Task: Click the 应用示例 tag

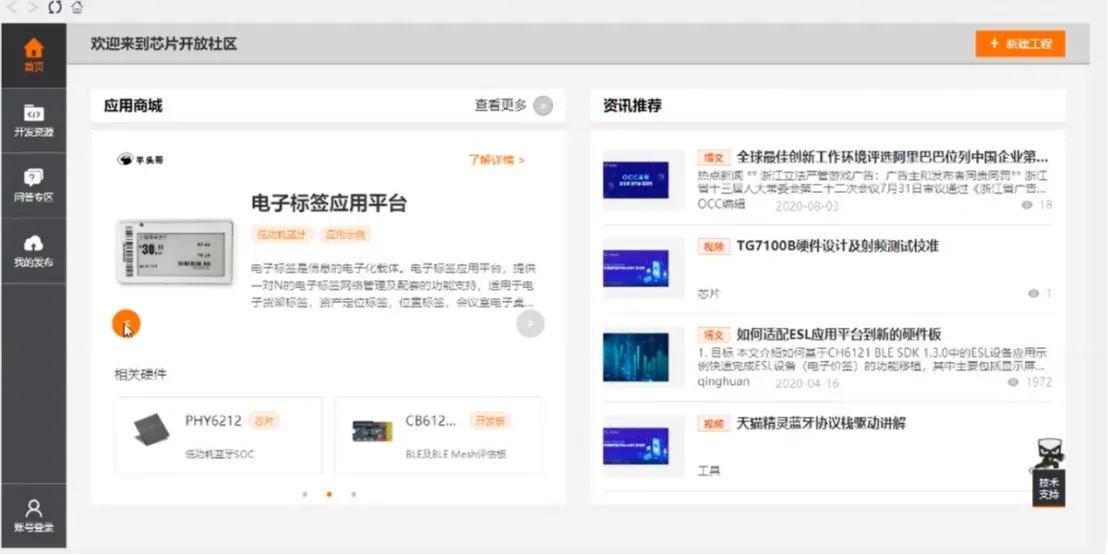Action: (x=345, y=235)
